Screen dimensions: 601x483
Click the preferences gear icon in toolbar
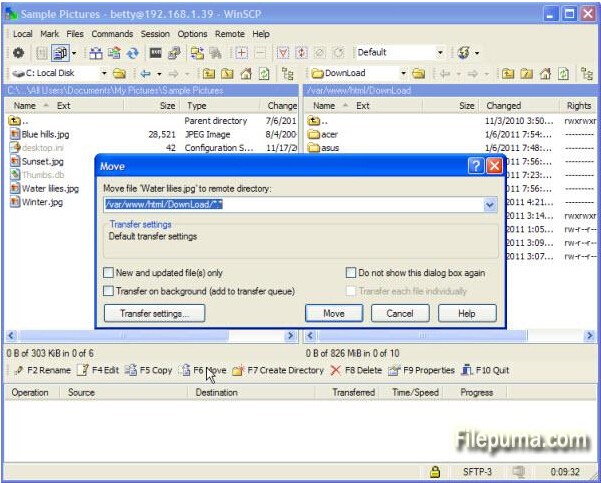[x=18, y=52]
